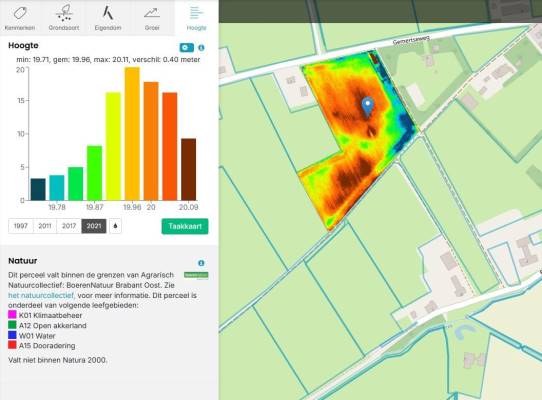Click the blue location pin on the map
The height and width of the screenshot is (400, 542).
coord(367,106)
